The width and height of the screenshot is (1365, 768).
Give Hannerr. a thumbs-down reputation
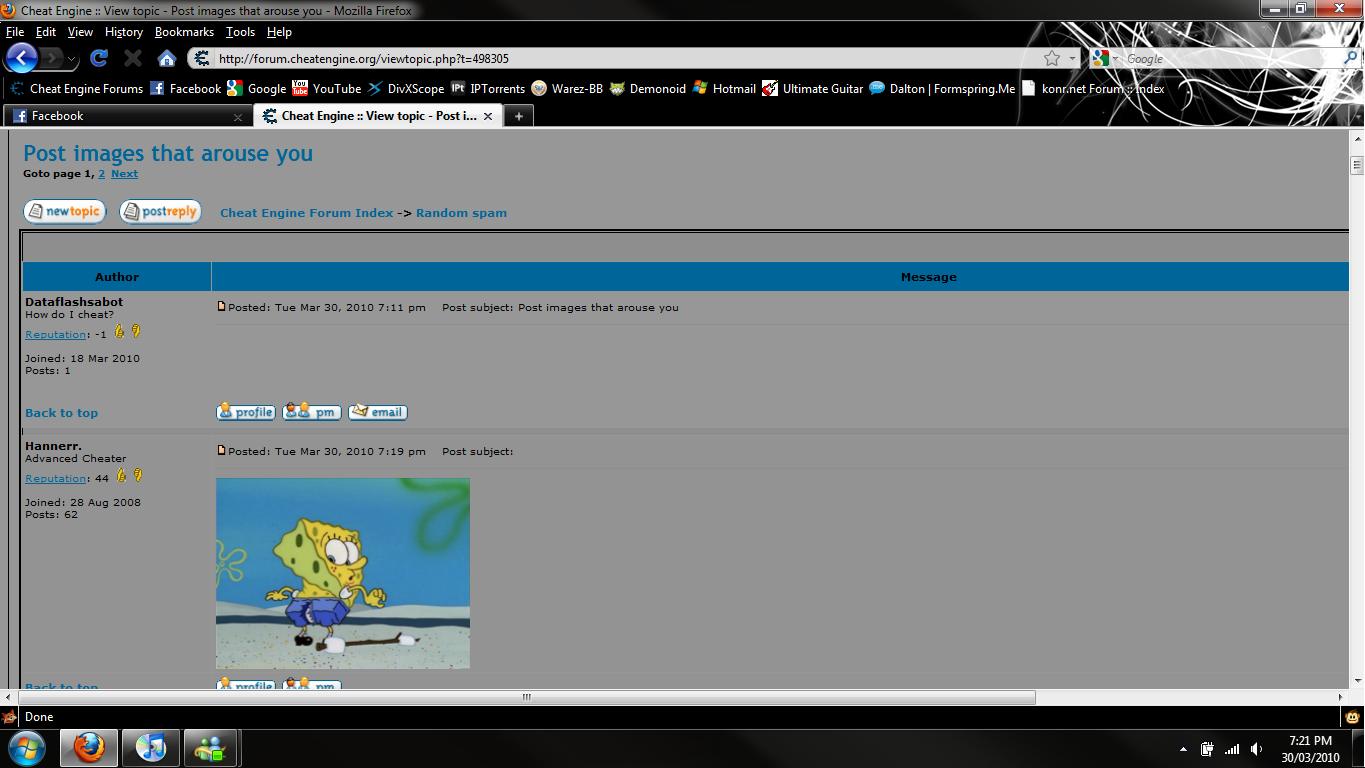pos(136,475)
